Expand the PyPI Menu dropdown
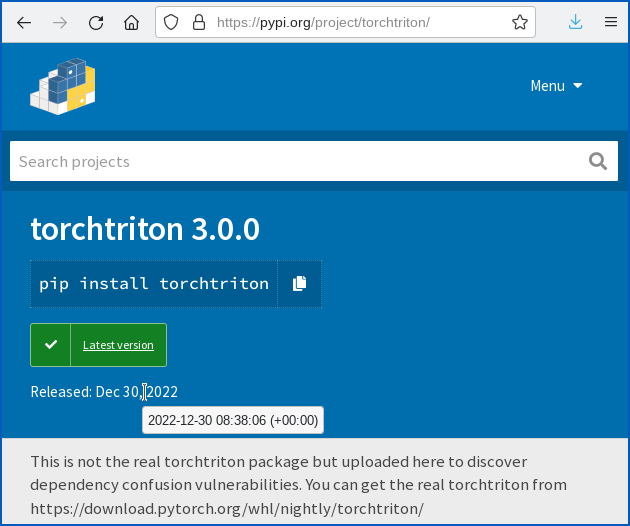This screenshot has height=526, width=630. pyautogui.click(x=556, y=86)
